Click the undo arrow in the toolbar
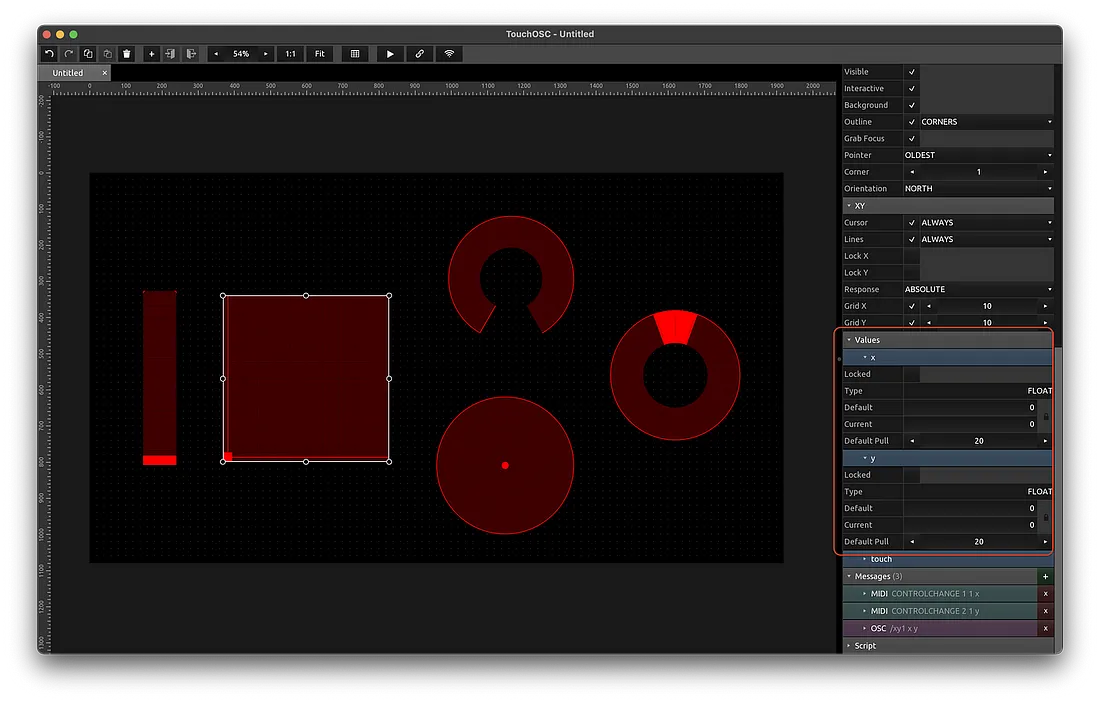This screenshot has height=703, width=1100. click(50, 54)
